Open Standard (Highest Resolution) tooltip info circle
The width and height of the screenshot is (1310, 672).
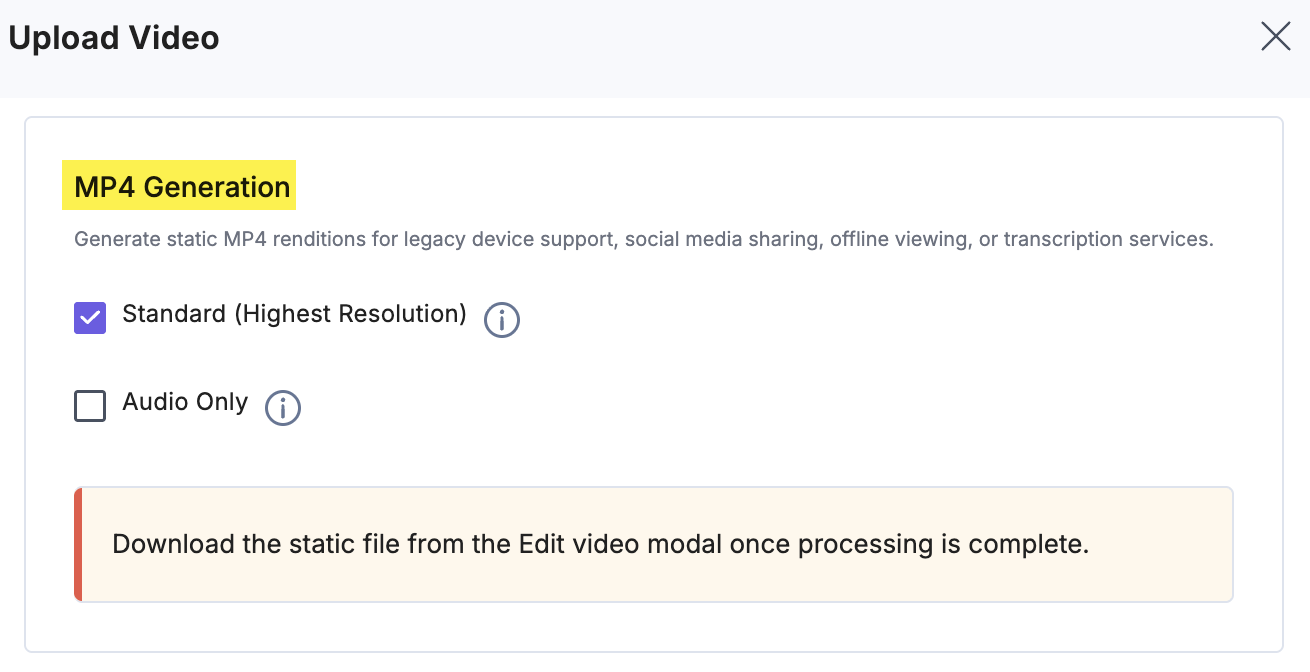pos(501,320)
